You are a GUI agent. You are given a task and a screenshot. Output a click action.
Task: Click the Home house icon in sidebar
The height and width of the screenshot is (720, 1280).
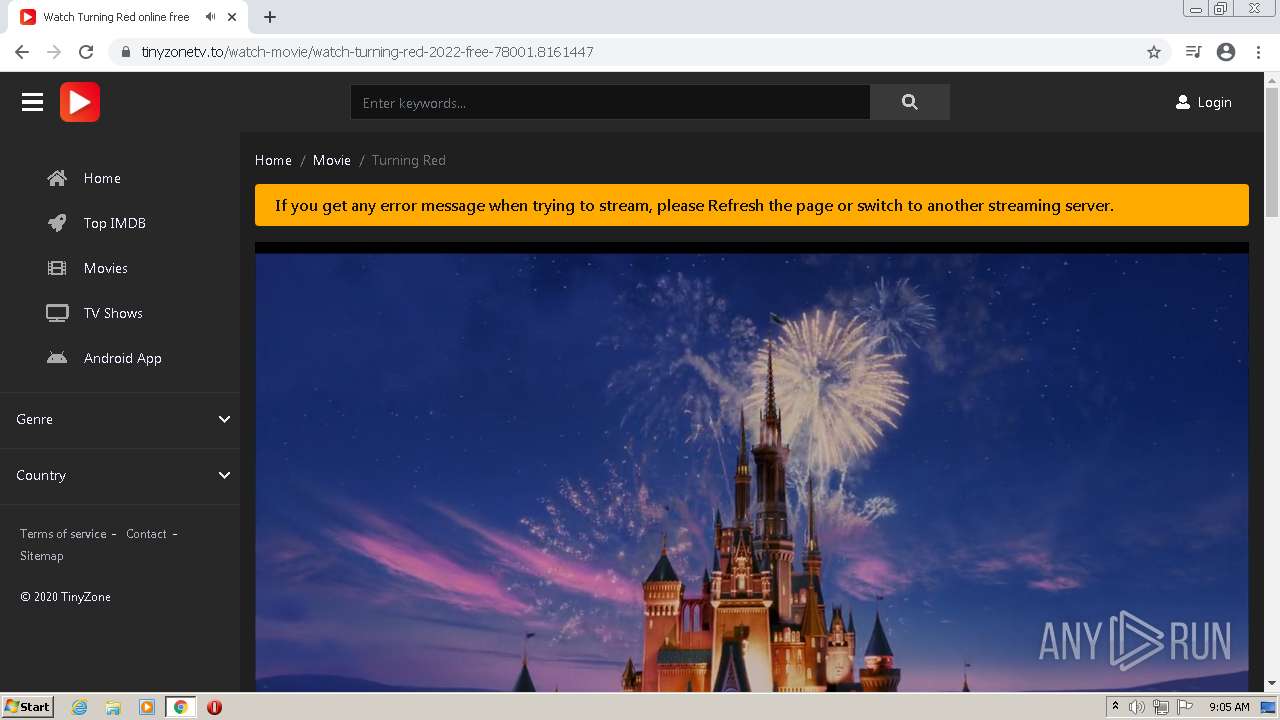(x=57, y=178)
